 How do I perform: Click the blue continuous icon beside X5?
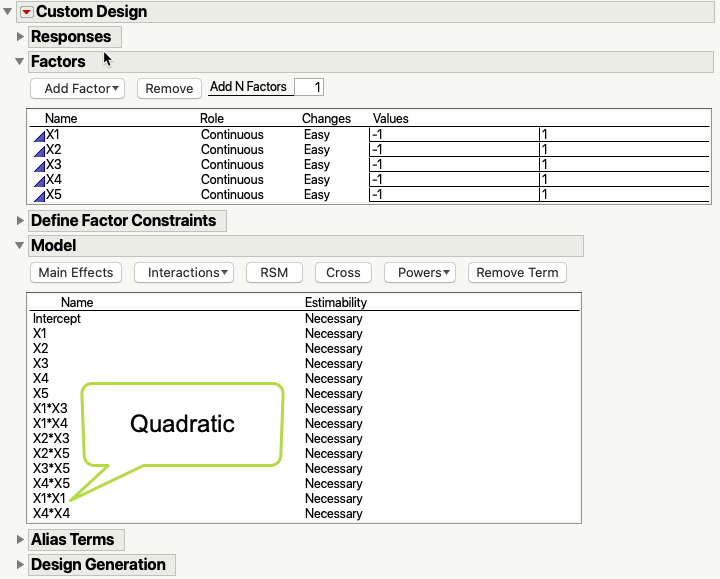[x=39, y=195]
